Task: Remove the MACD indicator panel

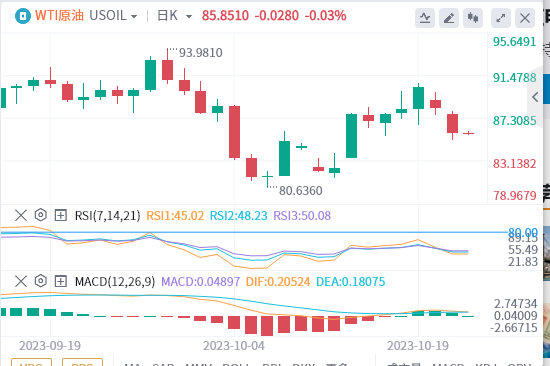Action: (21, 281)
